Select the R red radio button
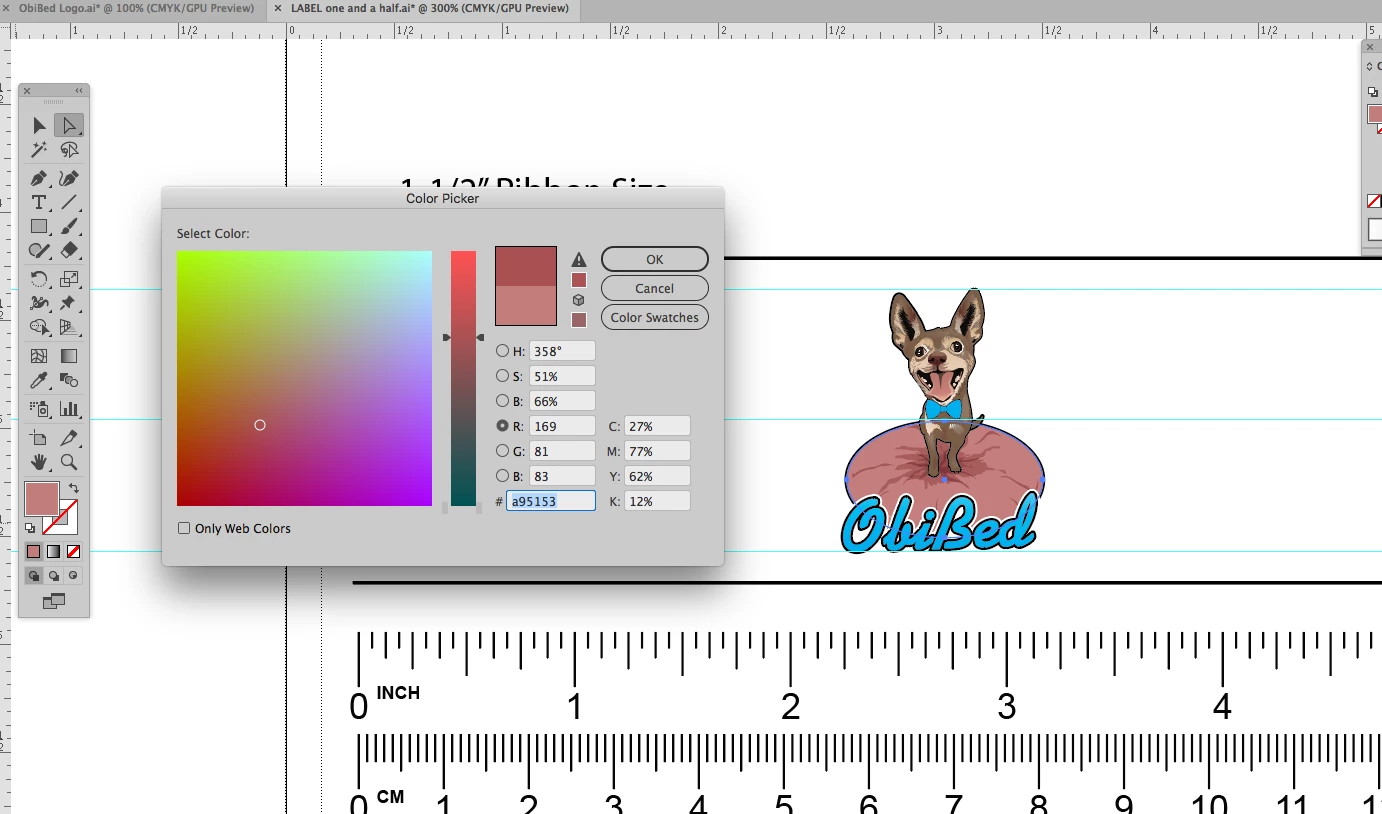This screenshot has width=1382, height=814. coord(503,426)
